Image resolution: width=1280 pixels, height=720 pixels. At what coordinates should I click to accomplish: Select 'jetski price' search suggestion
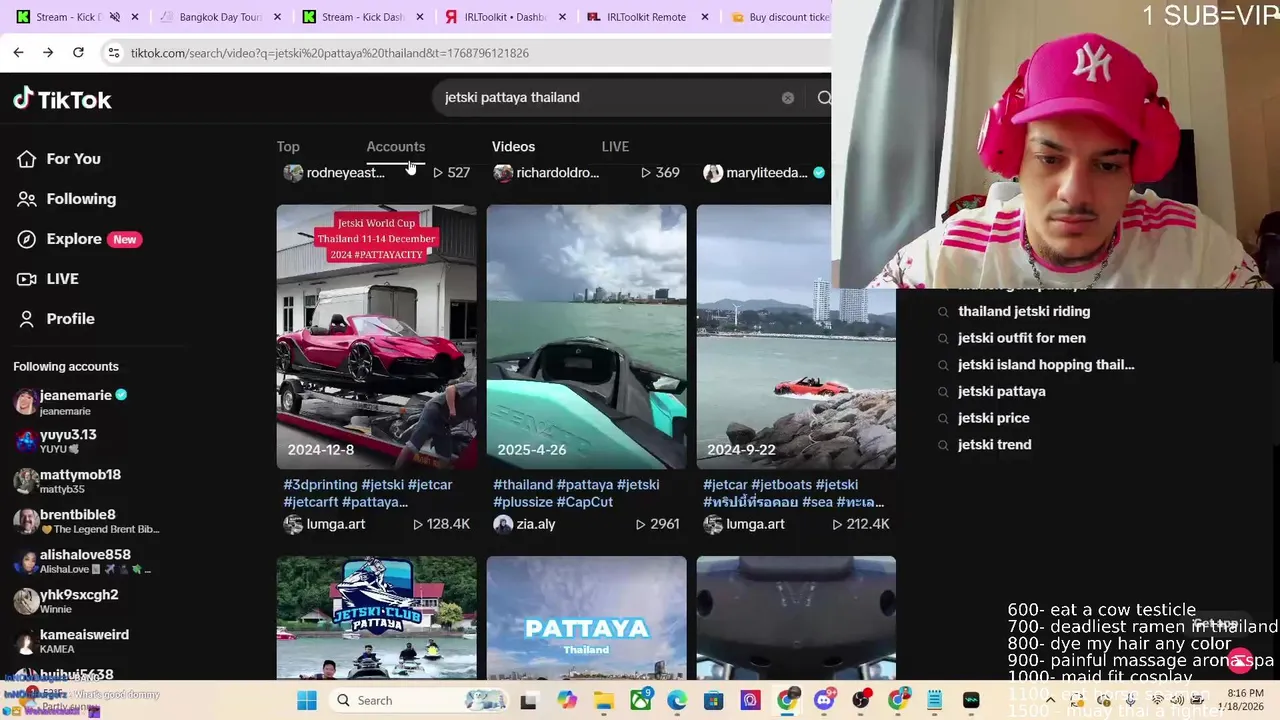click(x=993, y=418)
